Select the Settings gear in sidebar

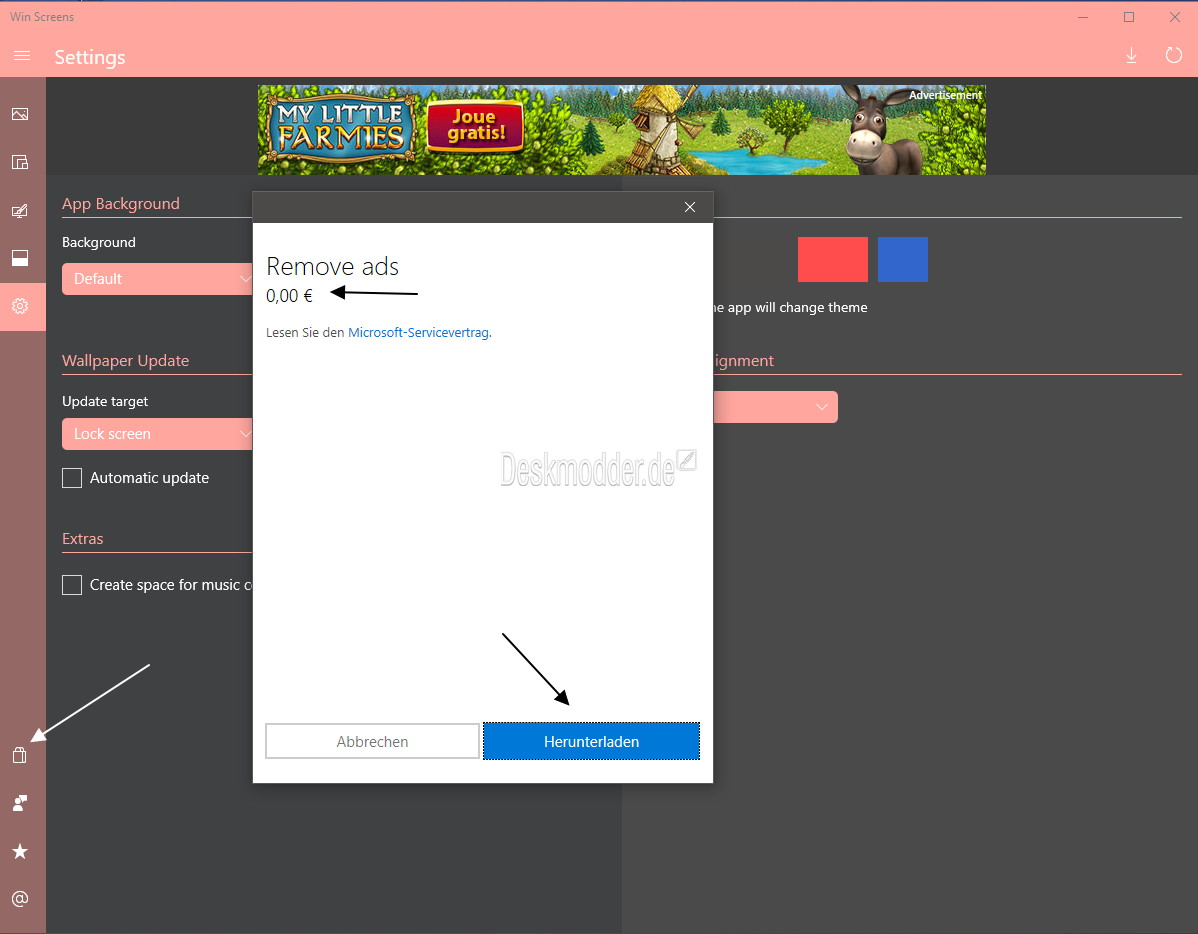pyautogui.click(x=20, y=306)
